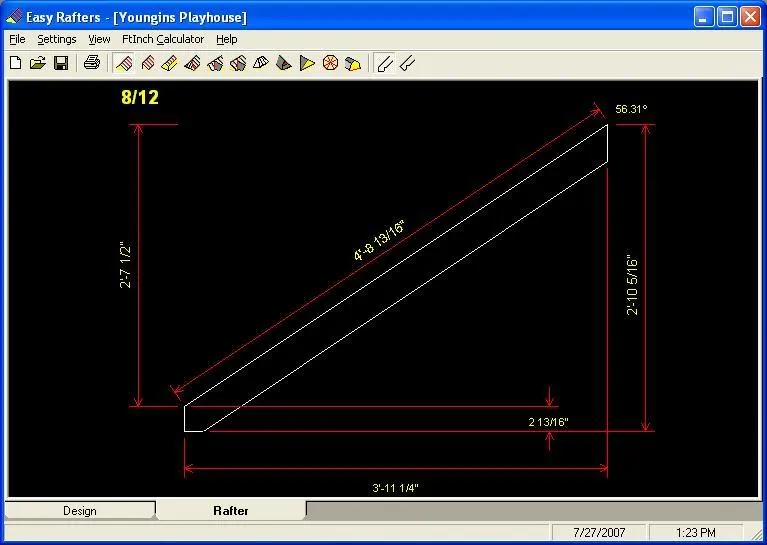Screen dimensions: 767x545
Task: Choose the dormer icon with yellow arch
Action: 353,64
